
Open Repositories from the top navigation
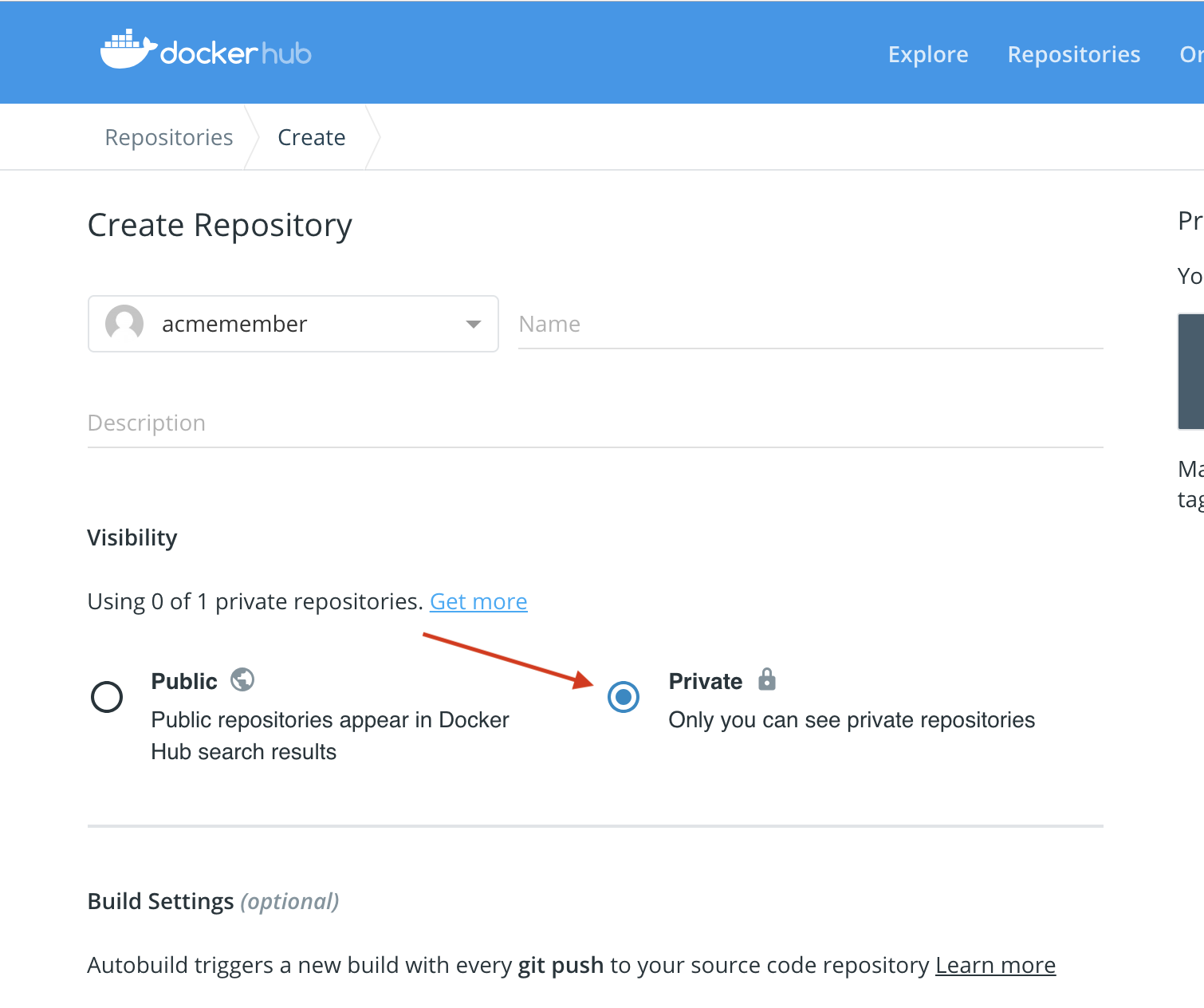click(x=1073, y=54)
